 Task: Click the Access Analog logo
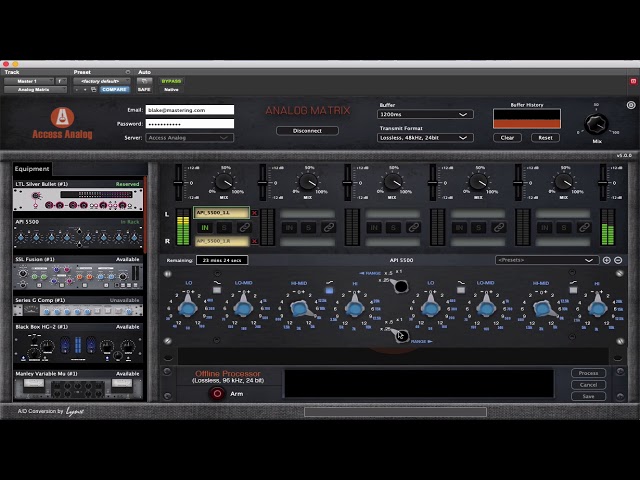[x=62, y=123]
